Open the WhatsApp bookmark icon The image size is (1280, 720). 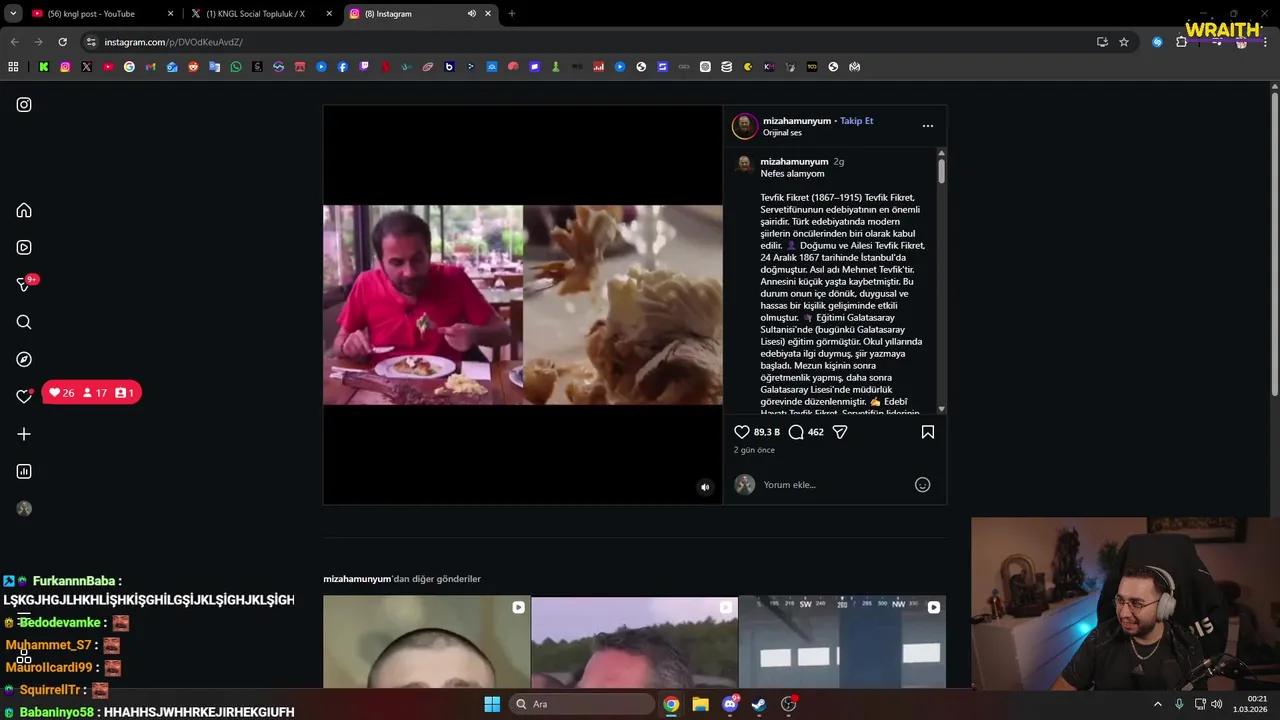point(236,67)
